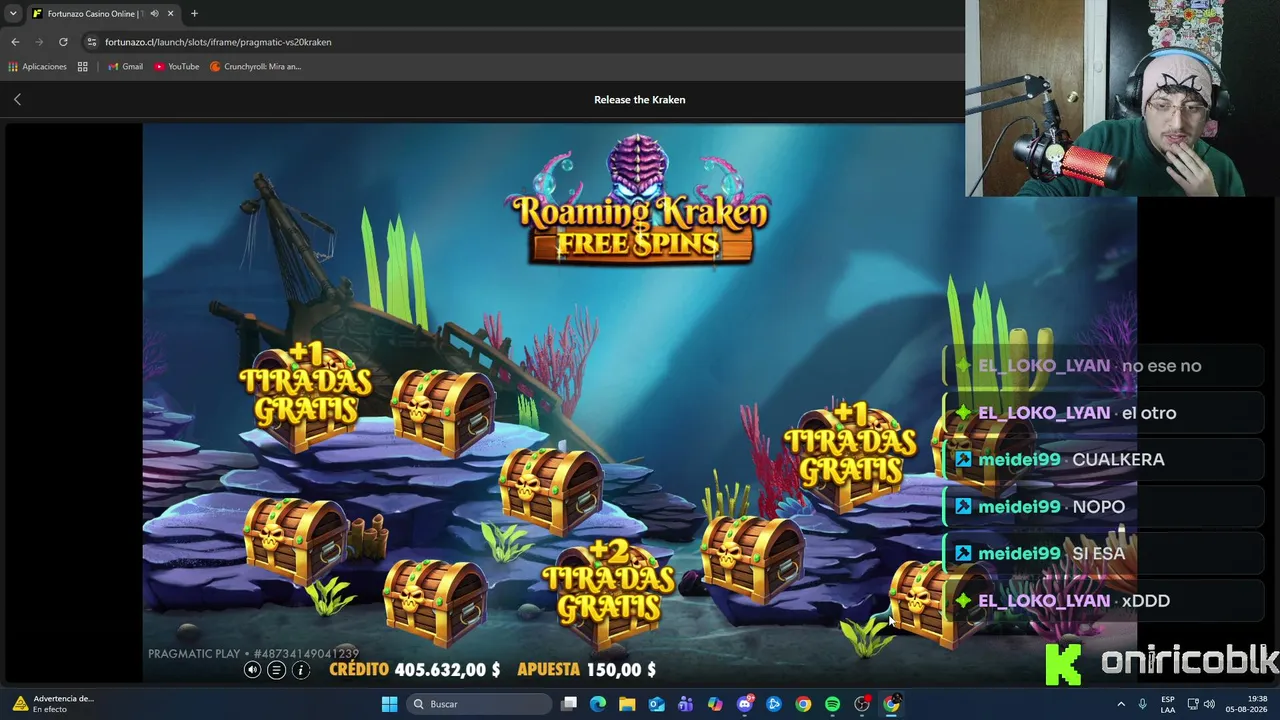Open the tab groups grid icon in bookmarks bar
This screenshot has width=1280, height=720.
(83, 67)
